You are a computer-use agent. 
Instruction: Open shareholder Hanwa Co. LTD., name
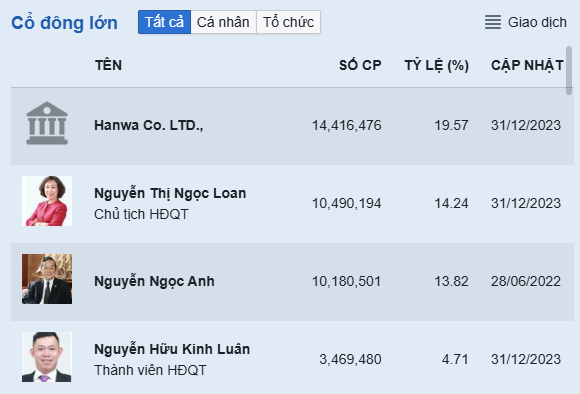tap(149, 125)
